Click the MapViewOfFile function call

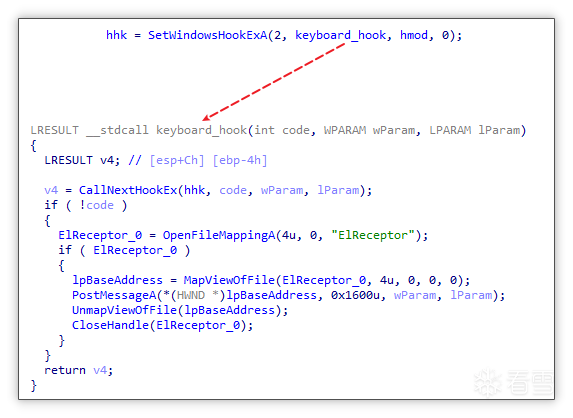[x=229, y=280]
